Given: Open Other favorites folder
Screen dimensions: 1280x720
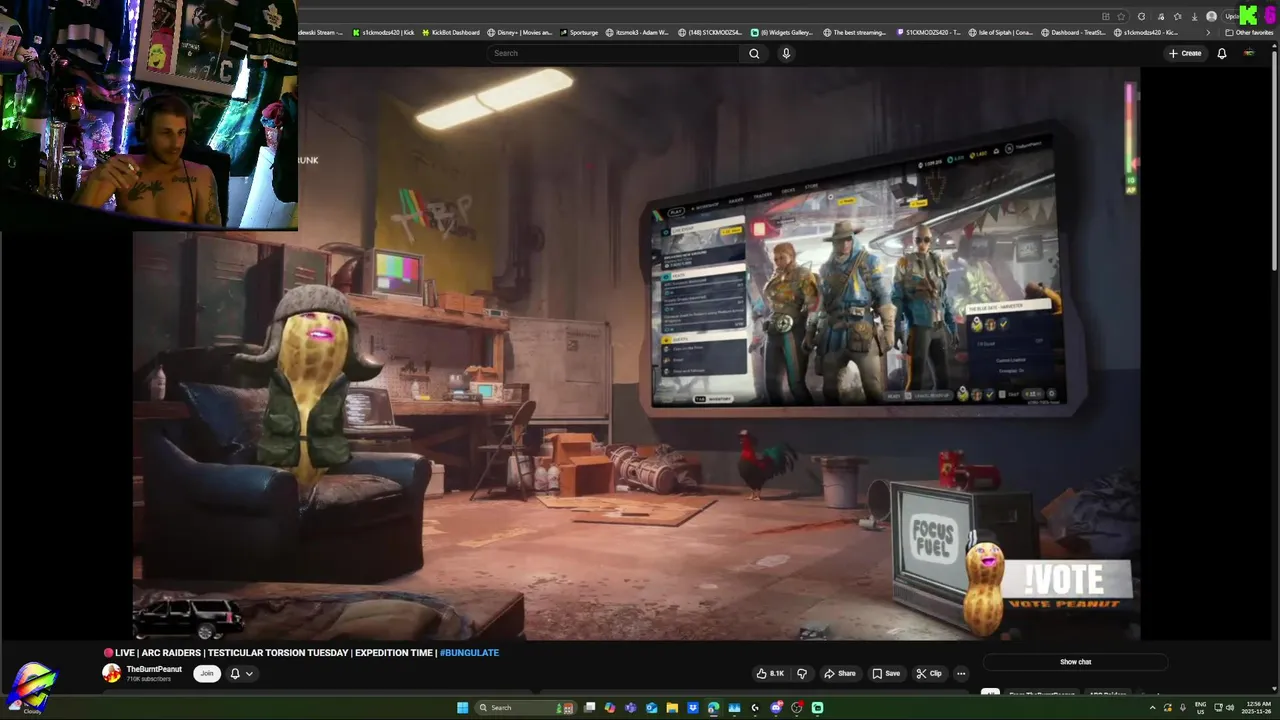Looking at the screenshot, I should pos(1249,32).
